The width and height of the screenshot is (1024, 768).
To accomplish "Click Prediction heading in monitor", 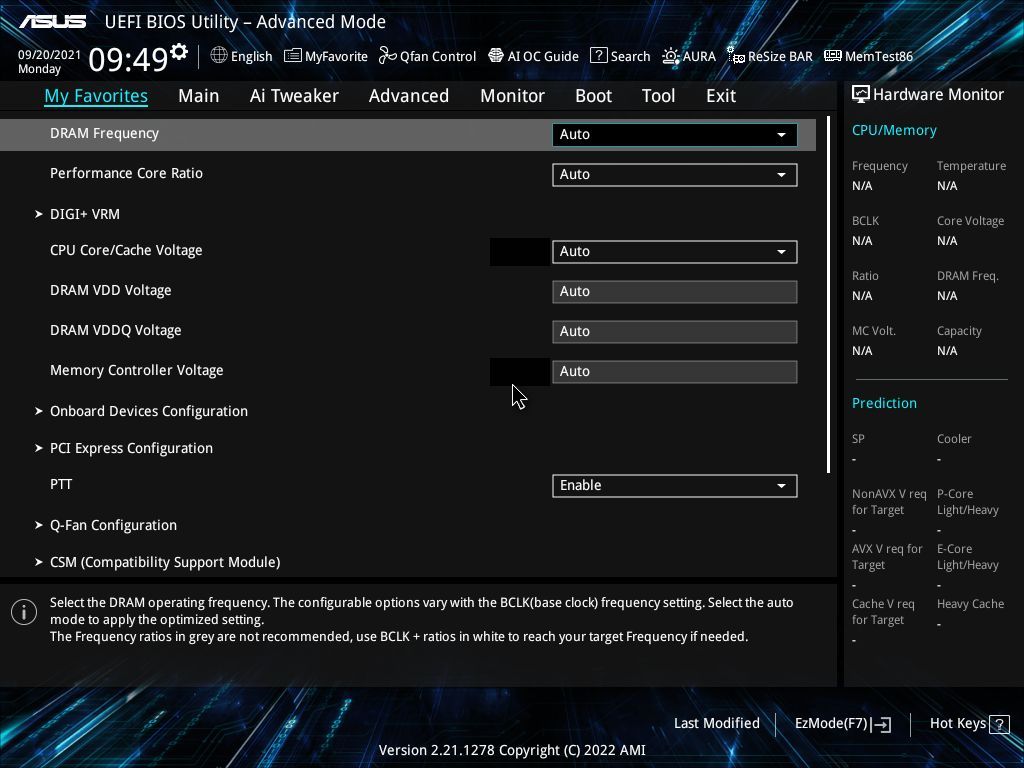I will coord(884,403).
